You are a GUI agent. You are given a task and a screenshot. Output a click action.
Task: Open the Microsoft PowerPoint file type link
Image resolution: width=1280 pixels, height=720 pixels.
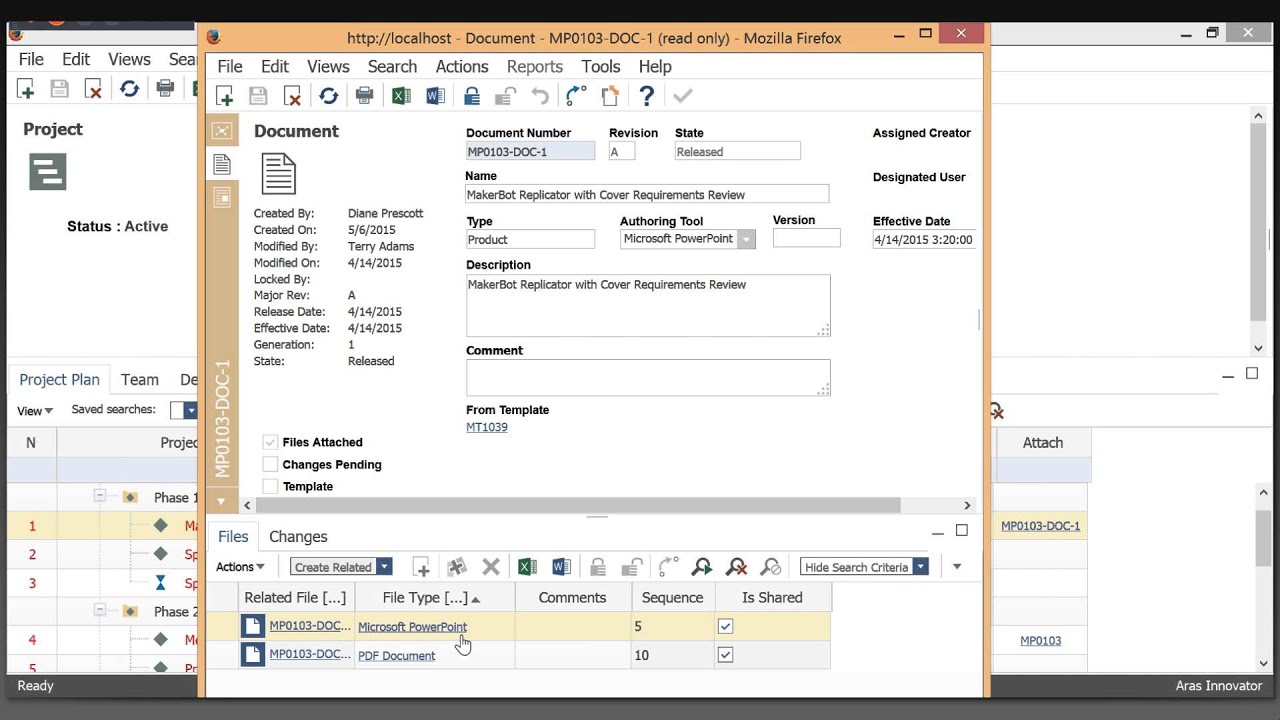[412, 627]
